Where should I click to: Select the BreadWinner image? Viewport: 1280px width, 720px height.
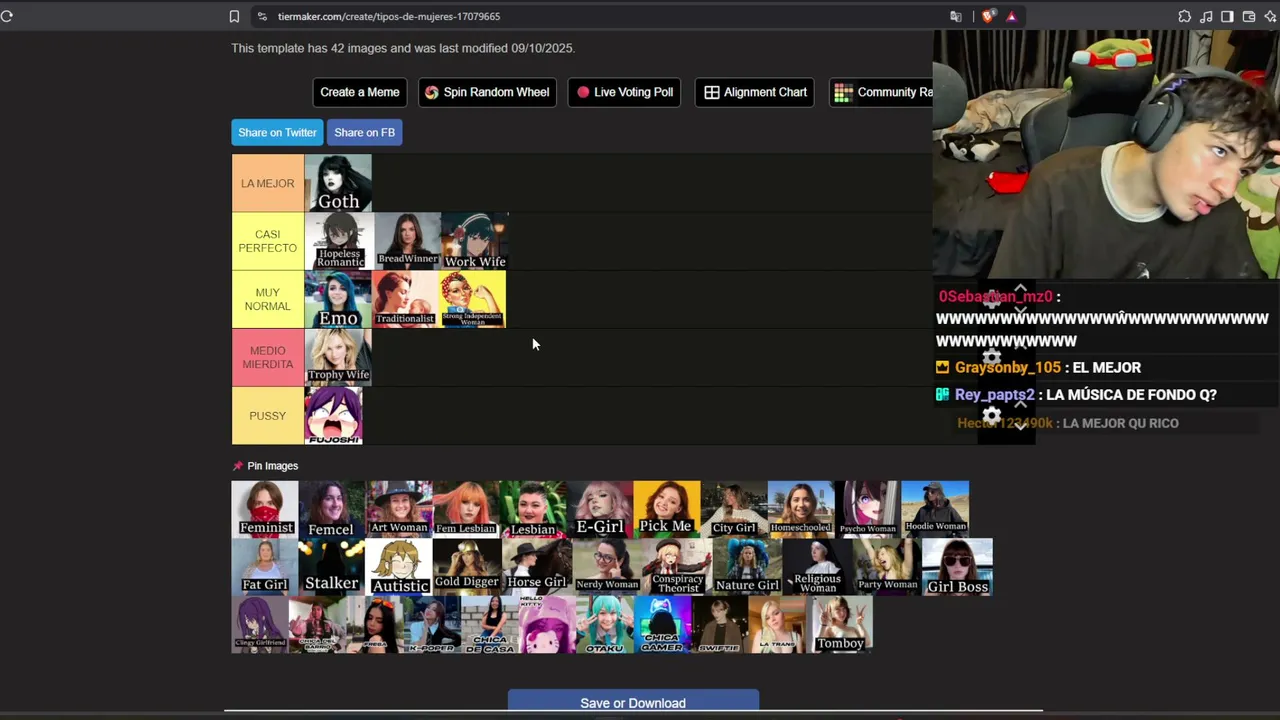(x=407, y=241)
